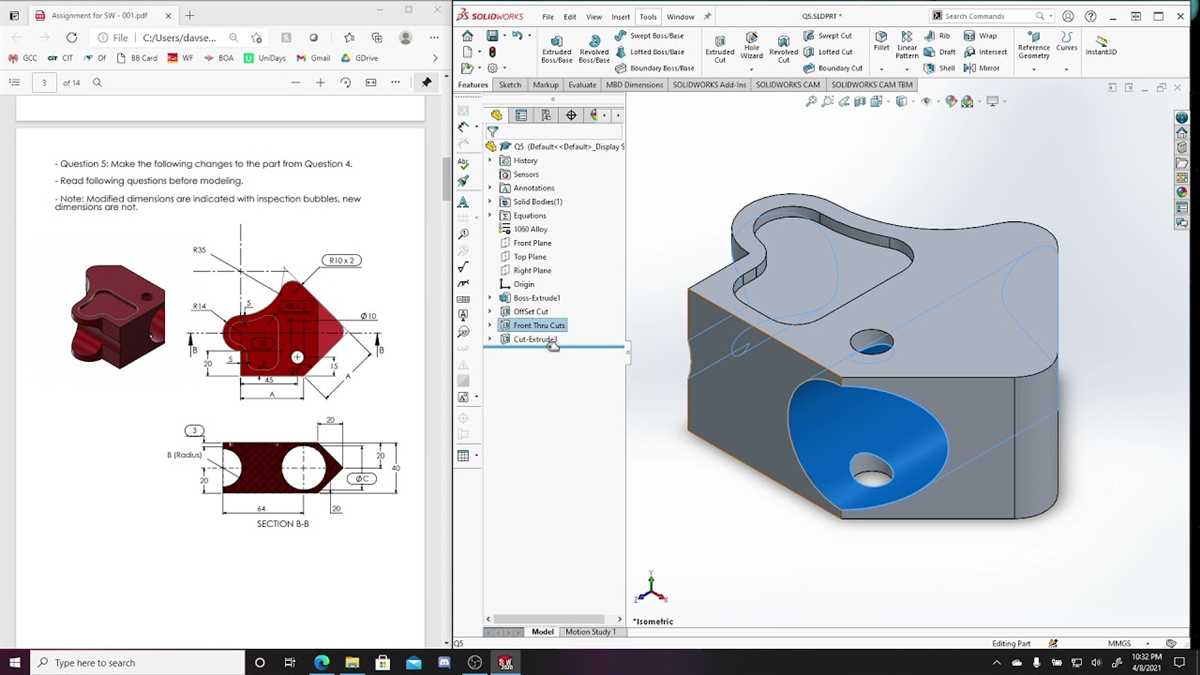The height and width of the screenshot is (675, 1200).
Task: Expand the Solid Bodies(1) folder
Action: pyautogui.click(x=490, y=202)
